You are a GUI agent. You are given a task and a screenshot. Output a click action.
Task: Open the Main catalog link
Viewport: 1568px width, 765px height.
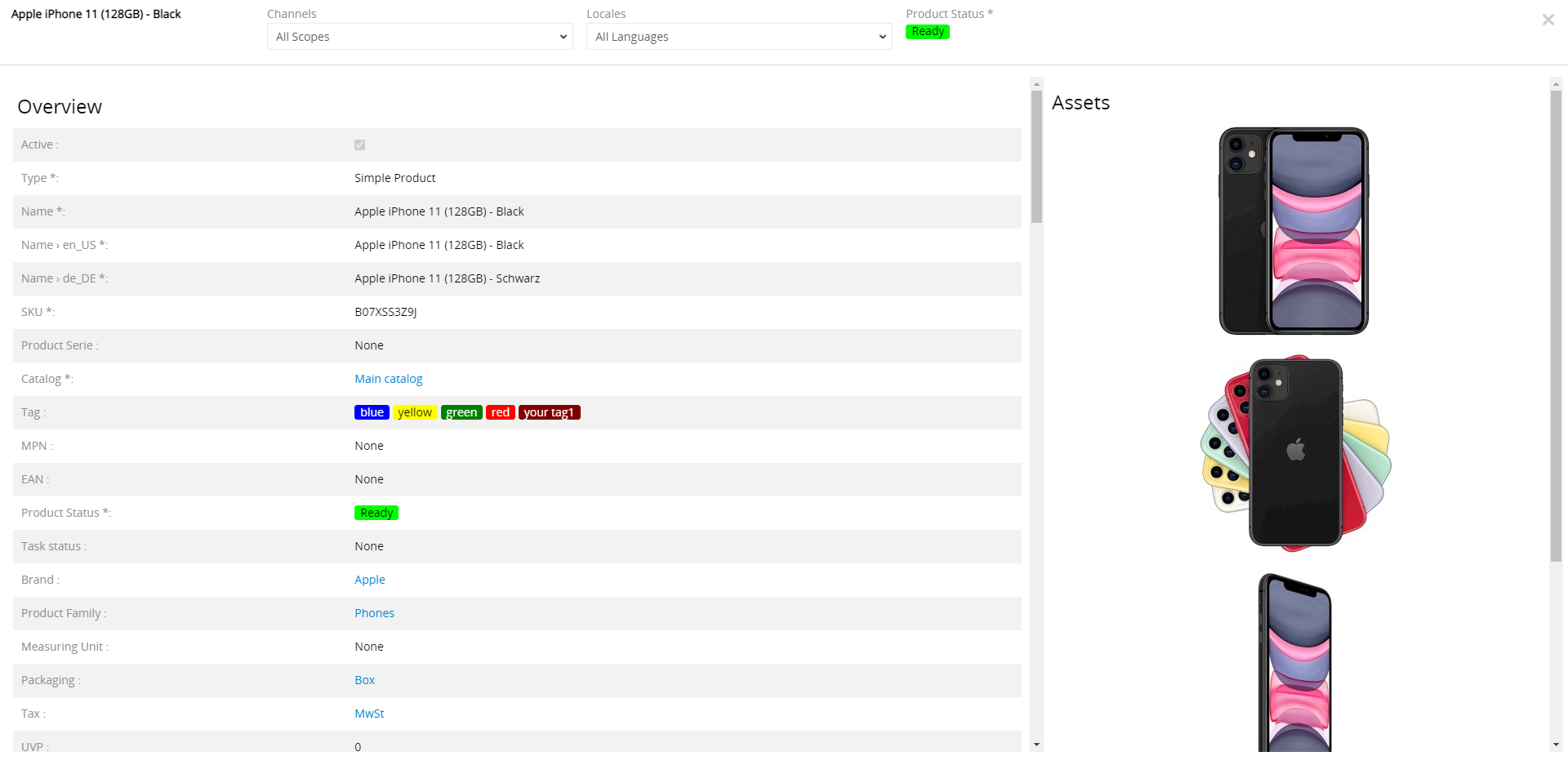[388, 379]
